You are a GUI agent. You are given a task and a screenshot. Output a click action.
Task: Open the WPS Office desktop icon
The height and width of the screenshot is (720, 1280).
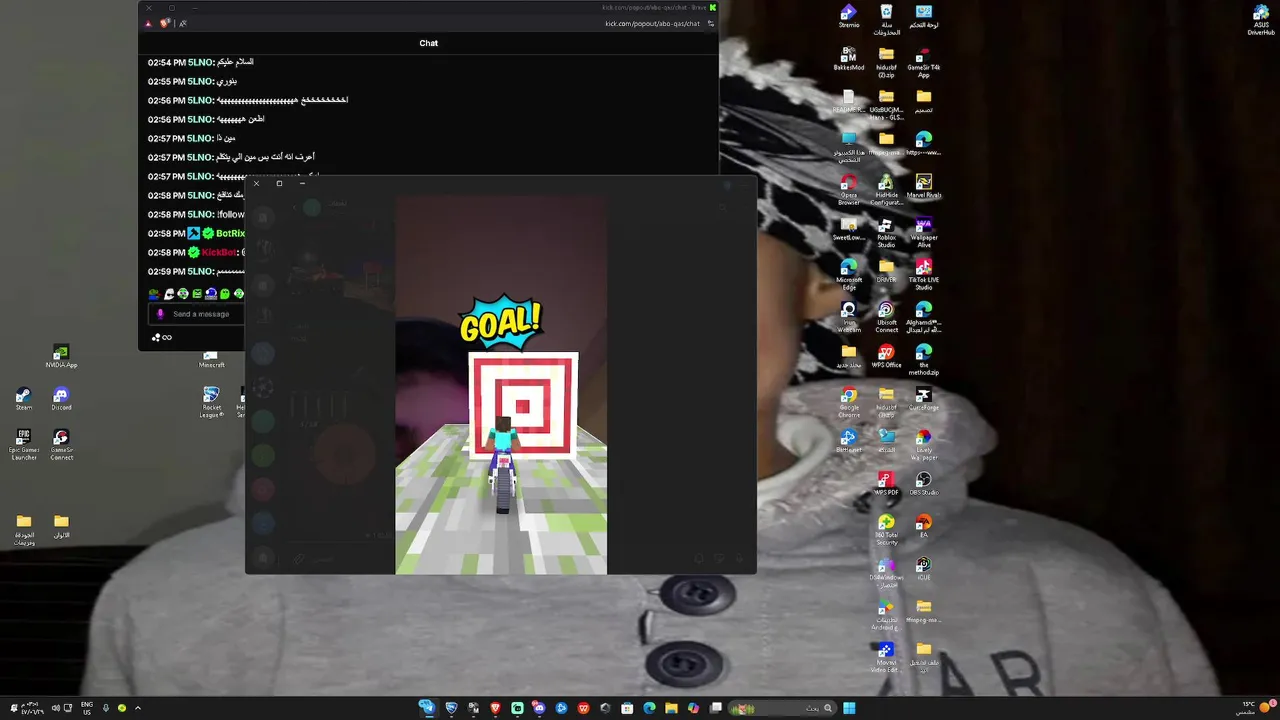[886, 357]
